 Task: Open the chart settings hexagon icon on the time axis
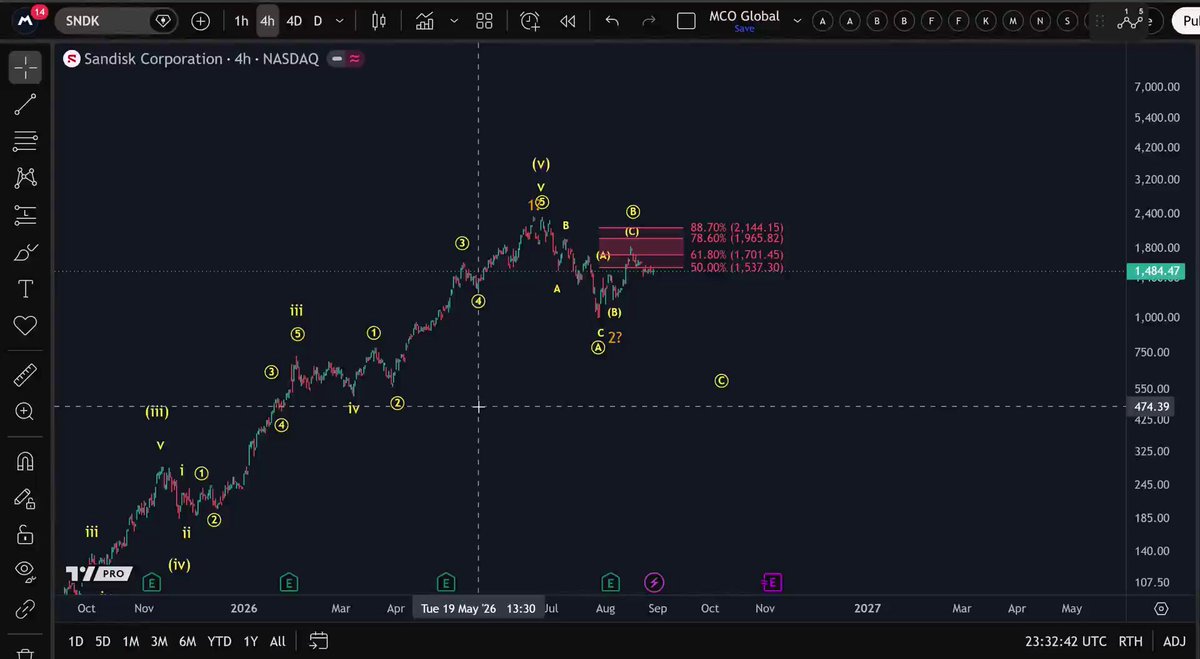point(1161,608)
